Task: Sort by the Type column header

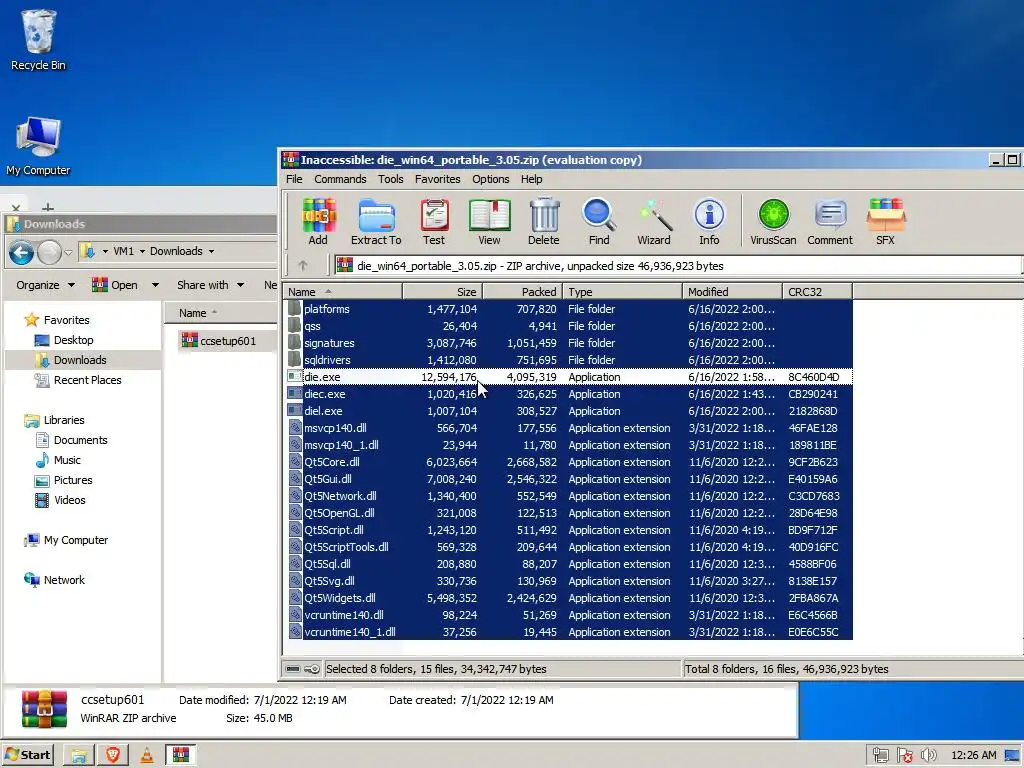Action: [x=623, y=292]
